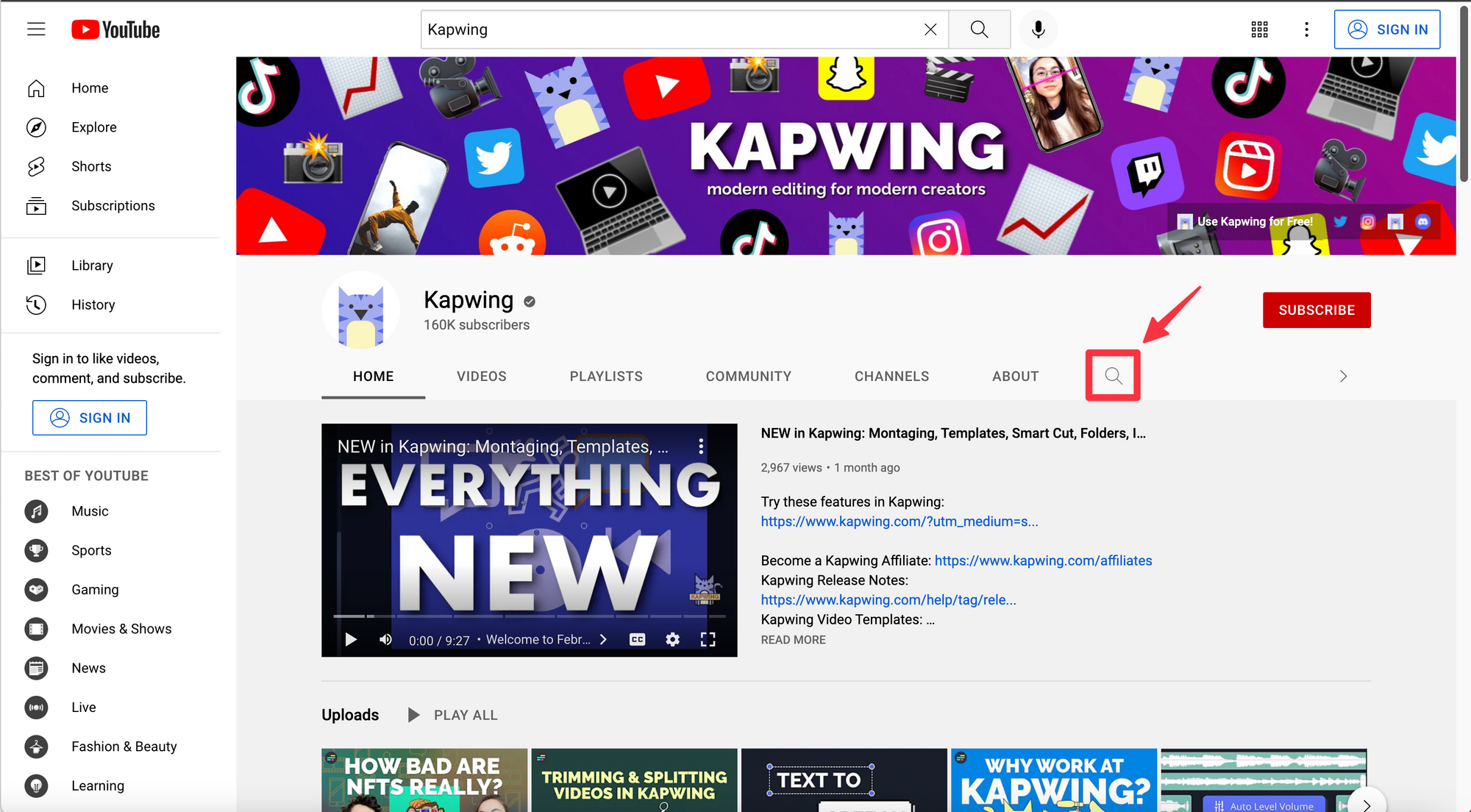Open video settings gear icon
1471x812 pixels.
[672, 639]
